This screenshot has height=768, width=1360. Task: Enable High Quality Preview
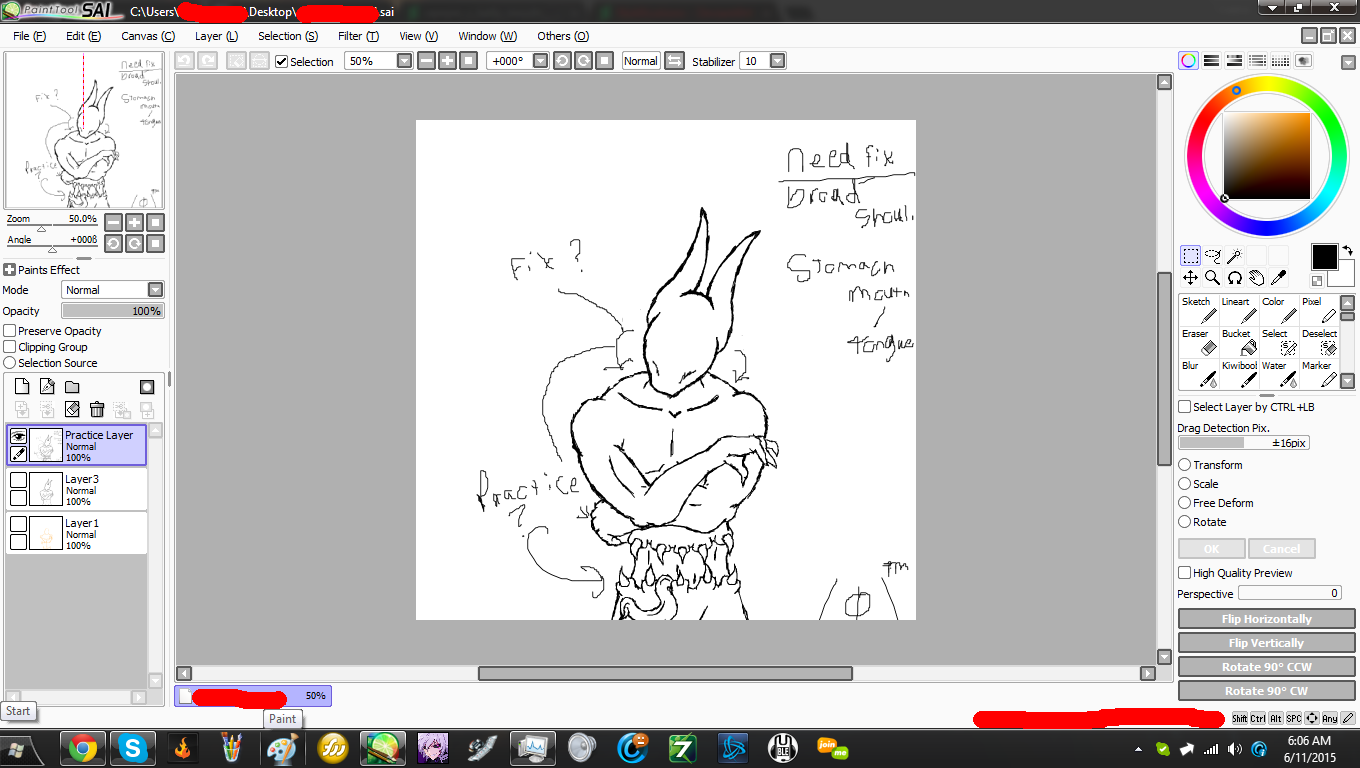coord(1185,573)
